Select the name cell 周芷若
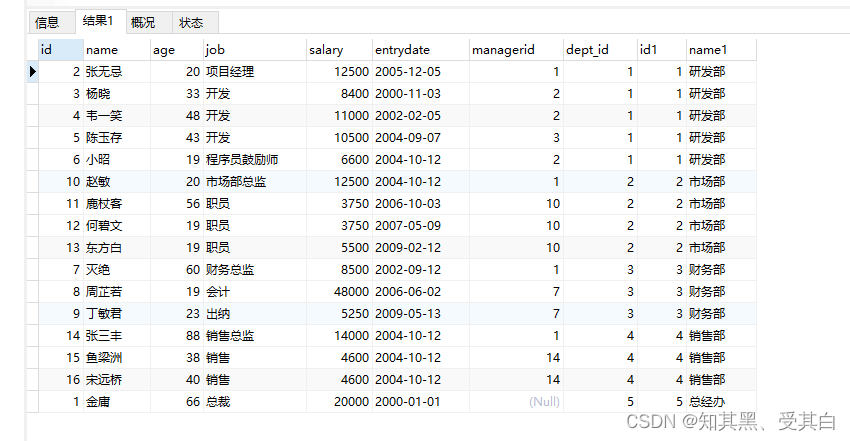 click(117, 291)
